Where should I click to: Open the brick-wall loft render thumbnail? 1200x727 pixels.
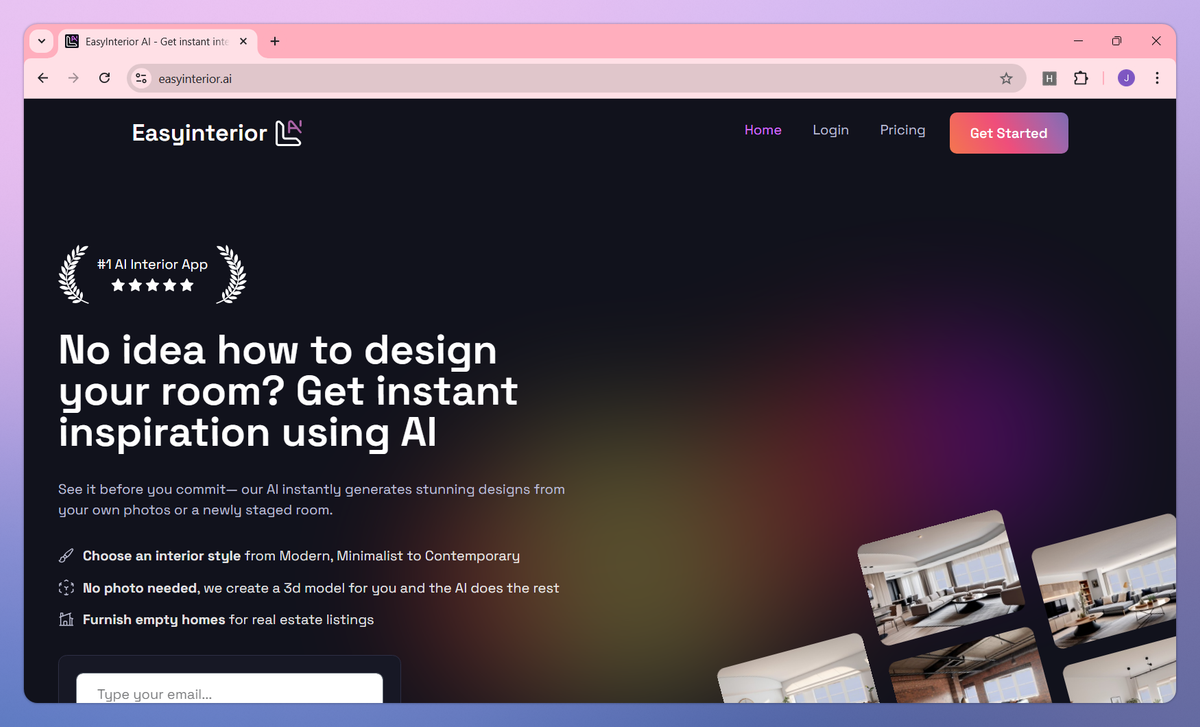tap(972, 667)
